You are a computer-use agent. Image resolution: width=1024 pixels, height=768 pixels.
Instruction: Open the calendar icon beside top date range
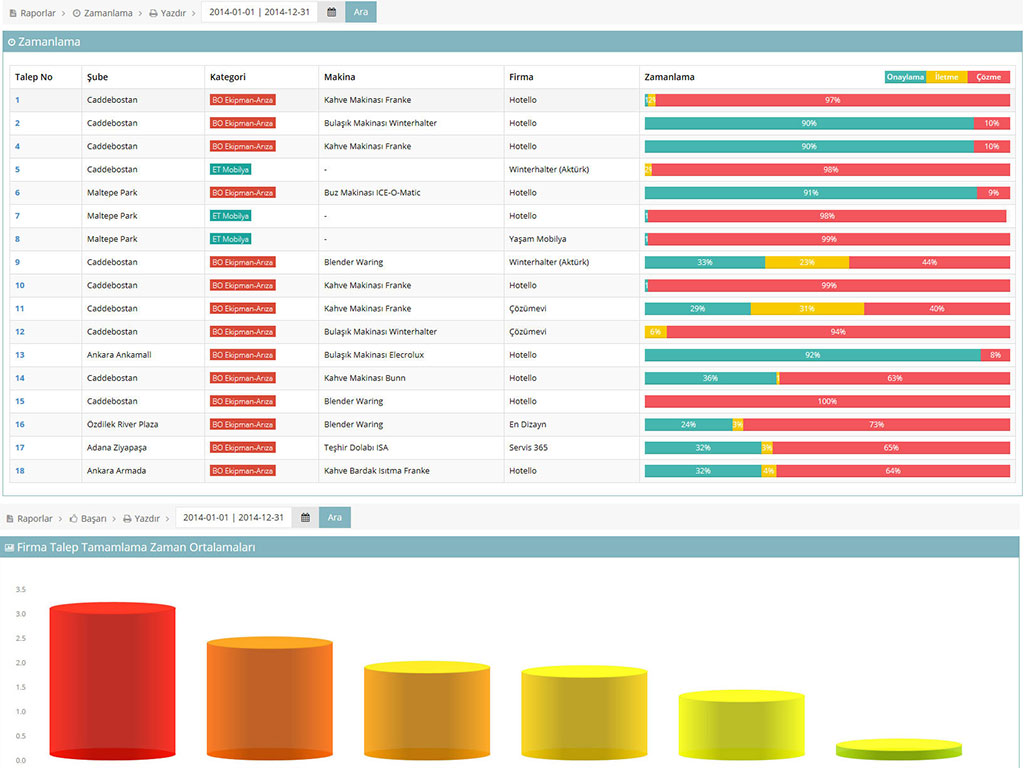tap(331, 12)
